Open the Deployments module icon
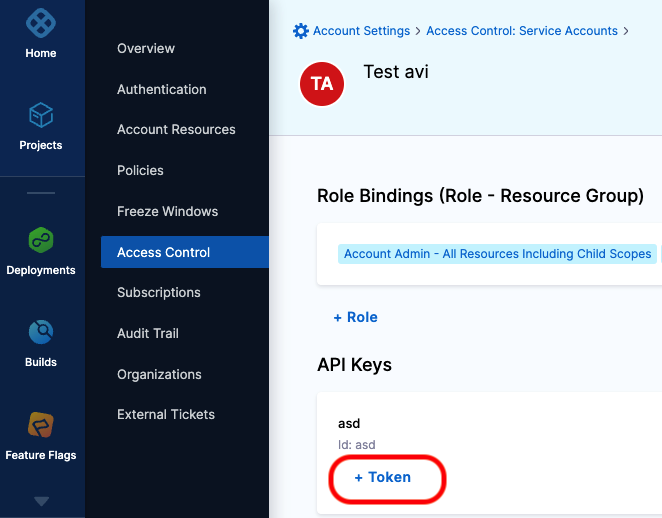Viewport: 662px width, 518px height. point(41,240)
